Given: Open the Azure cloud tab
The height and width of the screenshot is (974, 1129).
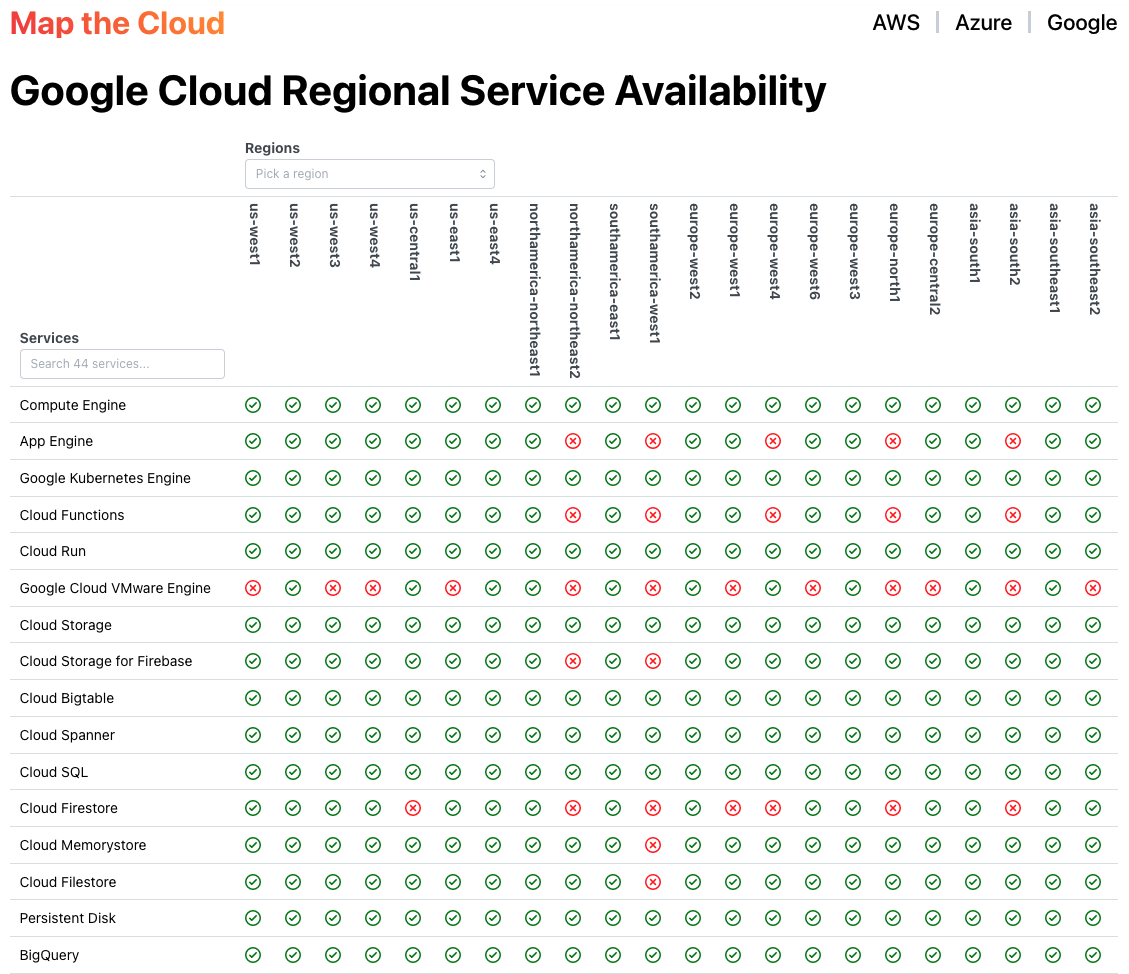Looking at the screenshot, I should 983,22.
